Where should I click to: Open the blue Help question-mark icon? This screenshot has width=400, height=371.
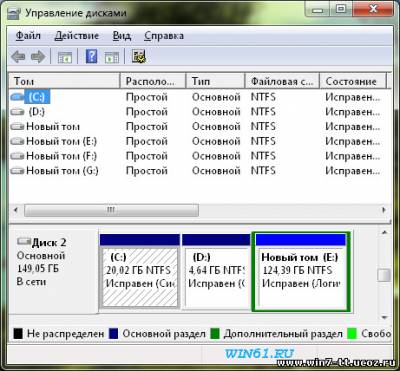(x=91, y=56)
